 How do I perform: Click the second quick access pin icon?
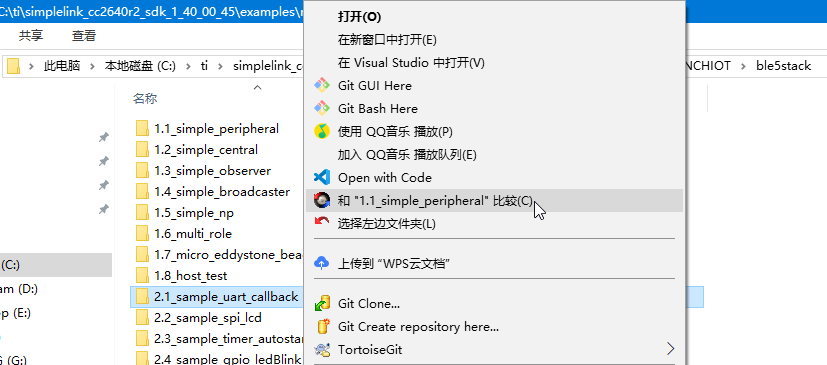point(104,161)
